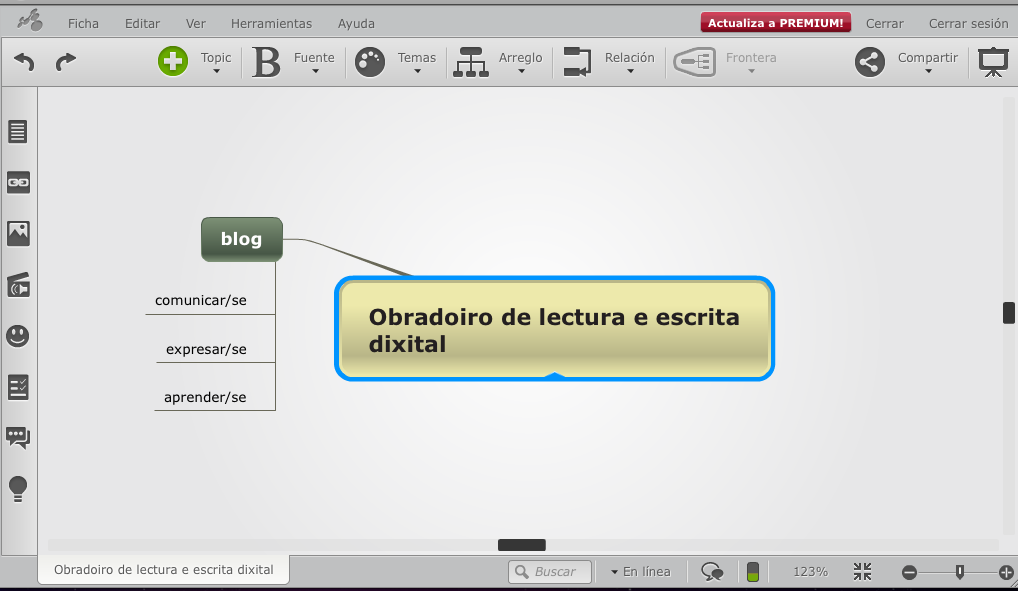The width and height of the screenshot is (1018, 591).
Task: Click the Cerrar sesión link
Action: [x=968, y=23]
